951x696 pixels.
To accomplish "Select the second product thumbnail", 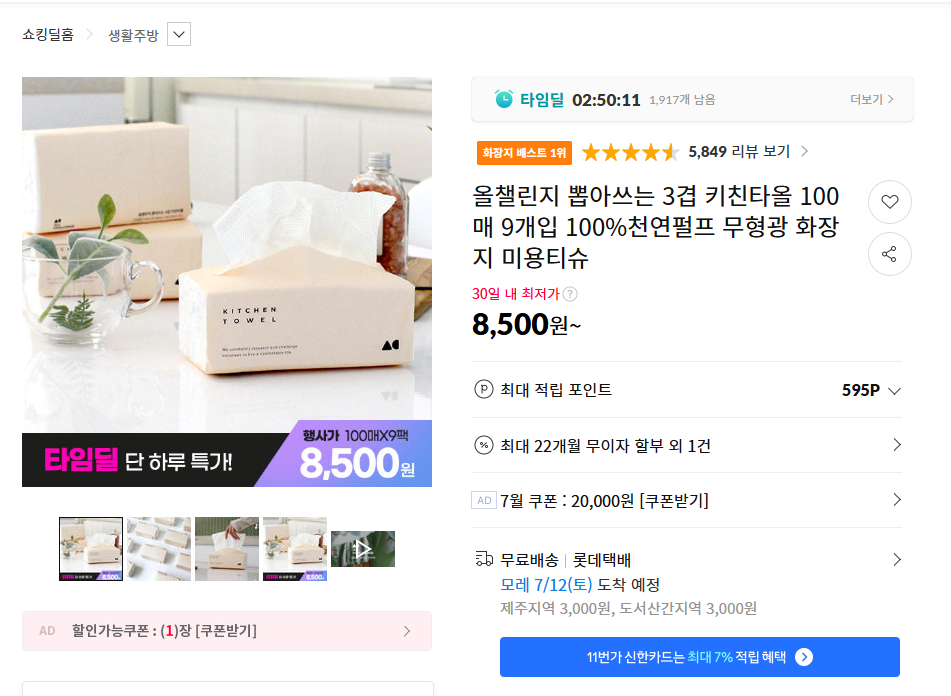I will [159, 549].
